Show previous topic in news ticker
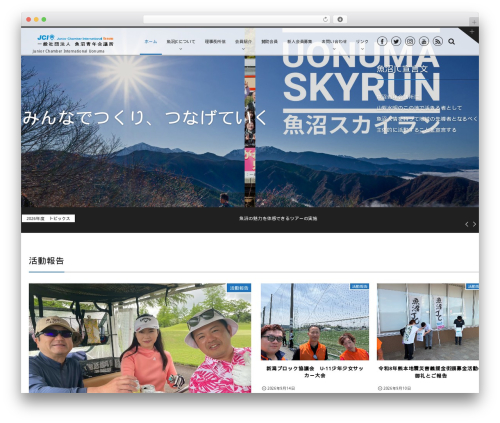 coord(467,224)
